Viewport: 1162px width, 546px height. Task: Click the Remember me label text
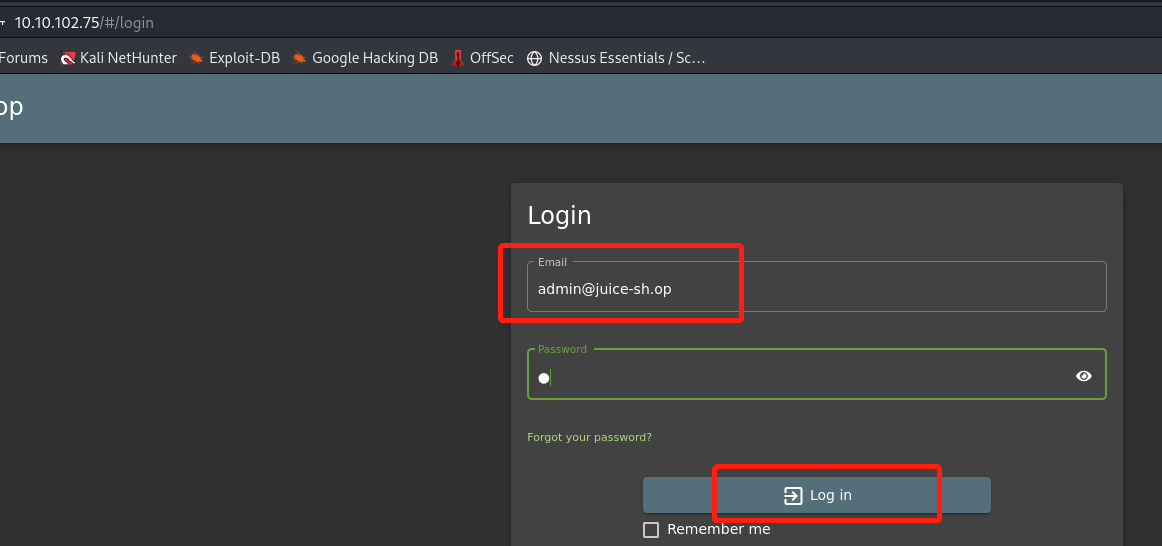[x=718, y=529]
